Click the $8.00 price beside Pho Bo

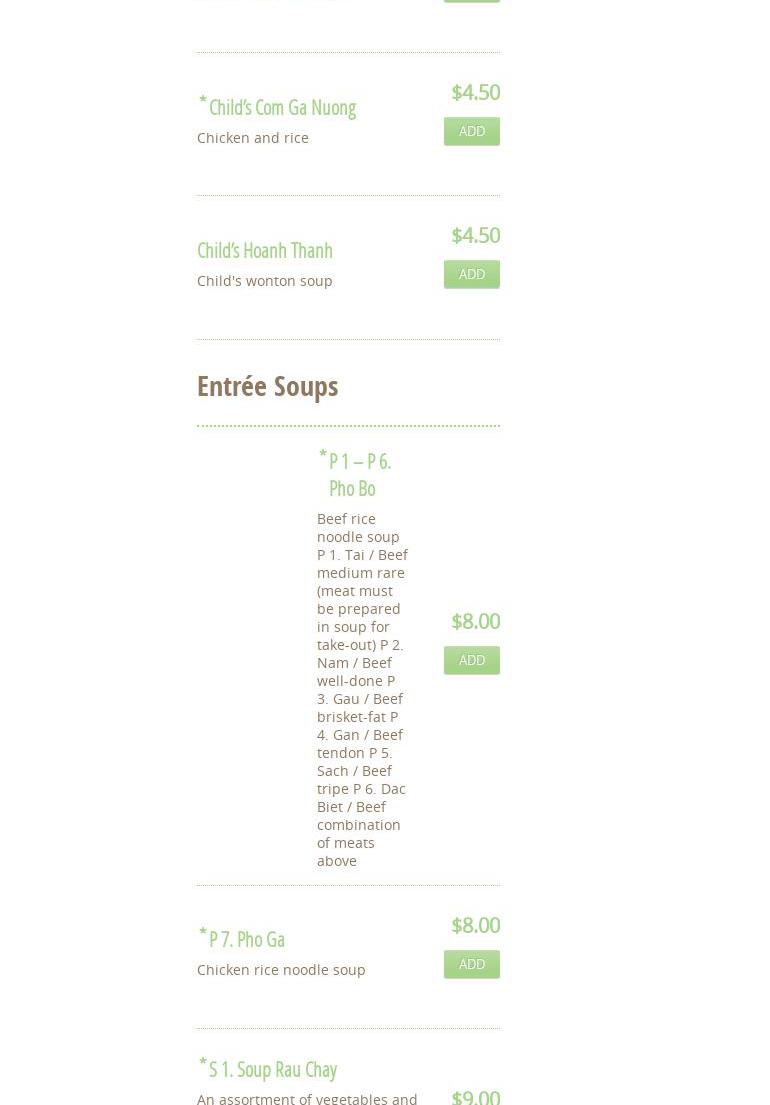click(475, 622)
